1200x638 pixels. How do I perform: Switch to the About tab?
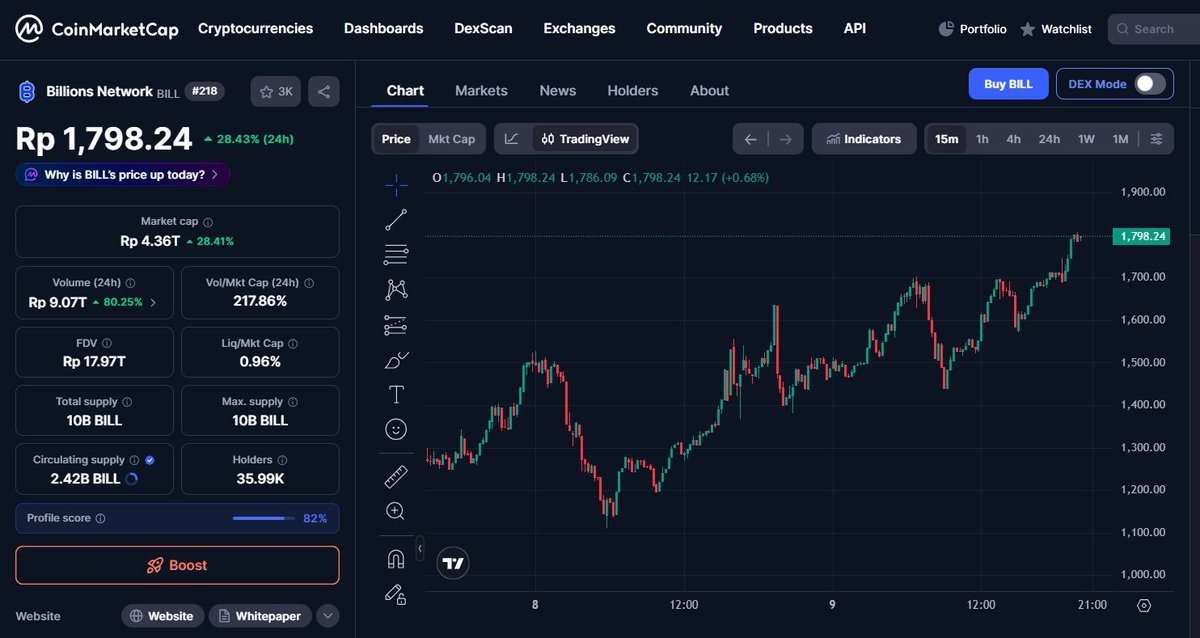point(709,90)
